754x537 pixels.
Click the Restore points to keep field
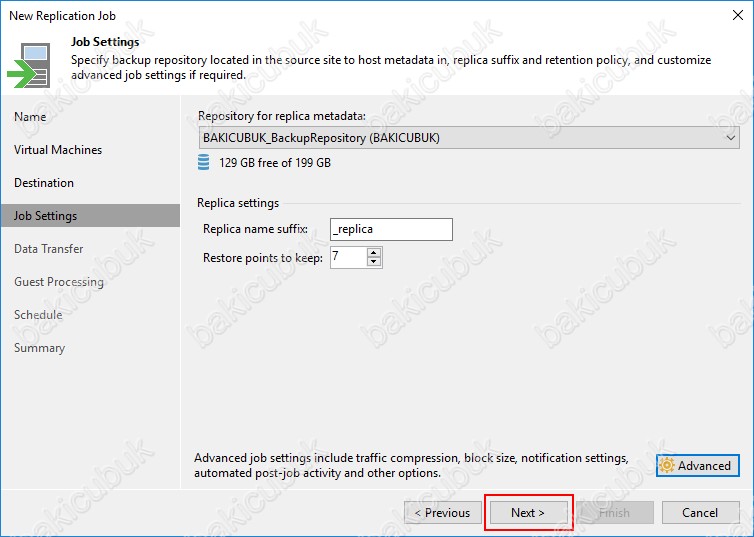click(x=349, y=257)
